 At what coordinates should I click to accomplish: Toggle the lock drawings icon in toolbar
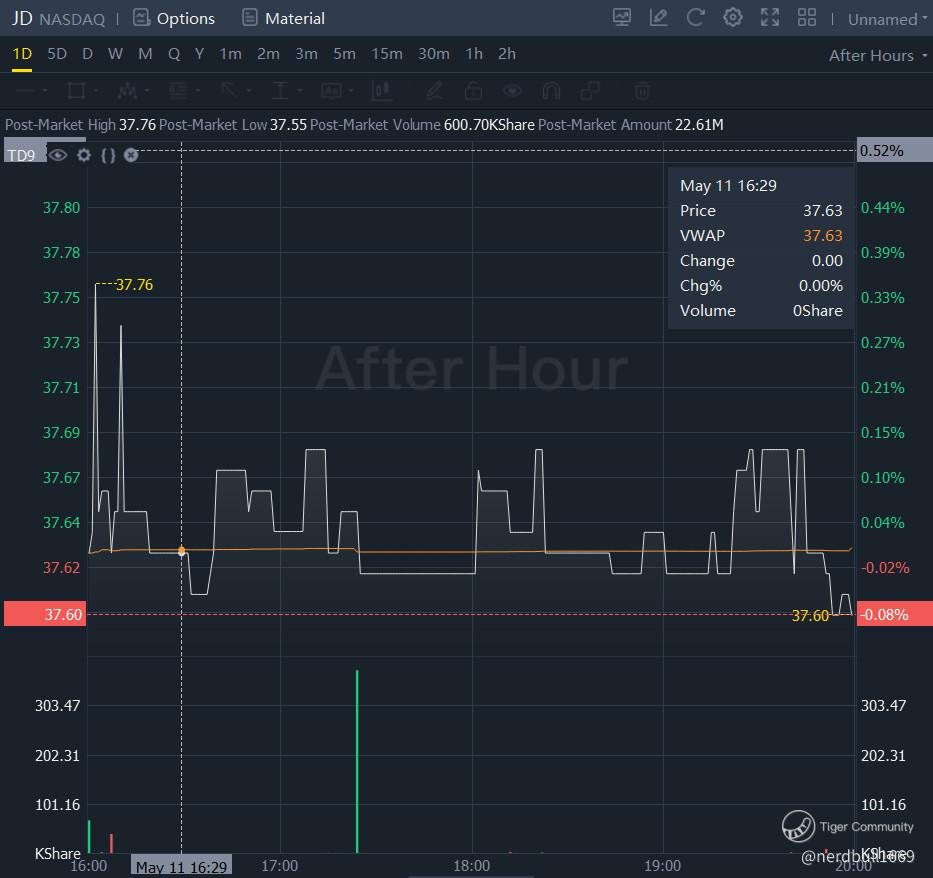pos(473,91)
